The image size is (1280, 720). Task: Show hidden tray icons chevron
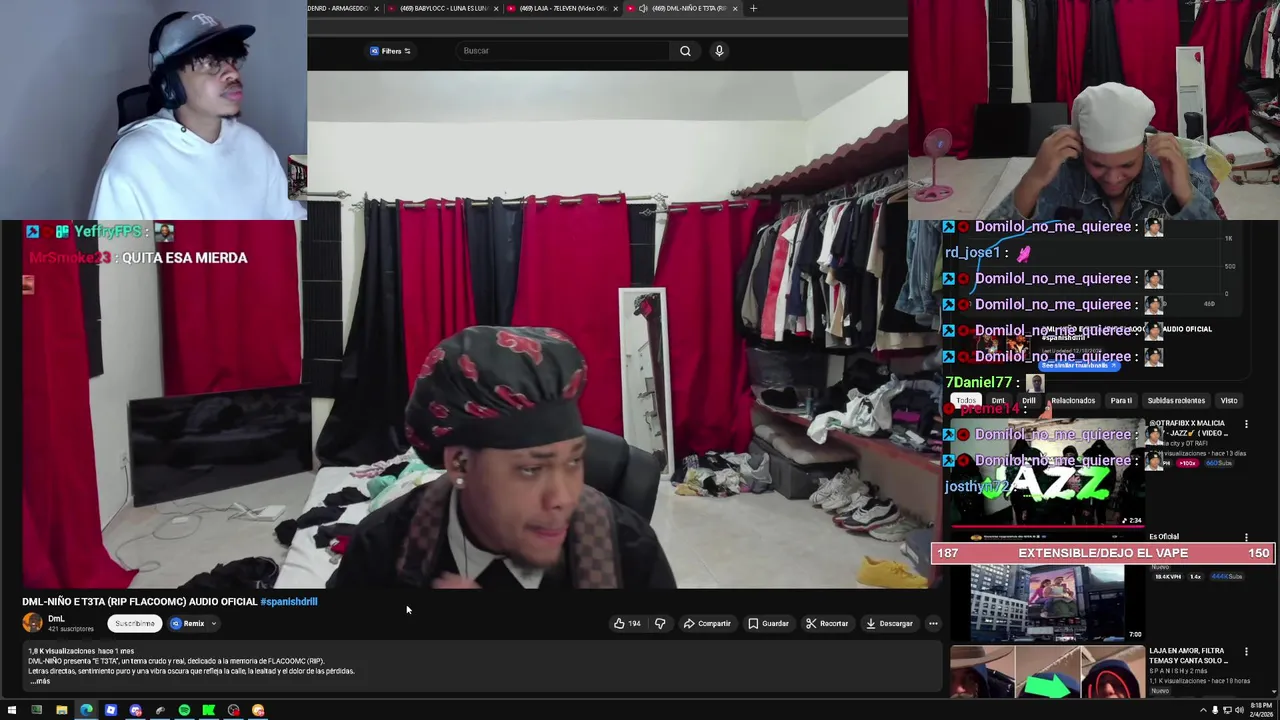click(1203, 710)
